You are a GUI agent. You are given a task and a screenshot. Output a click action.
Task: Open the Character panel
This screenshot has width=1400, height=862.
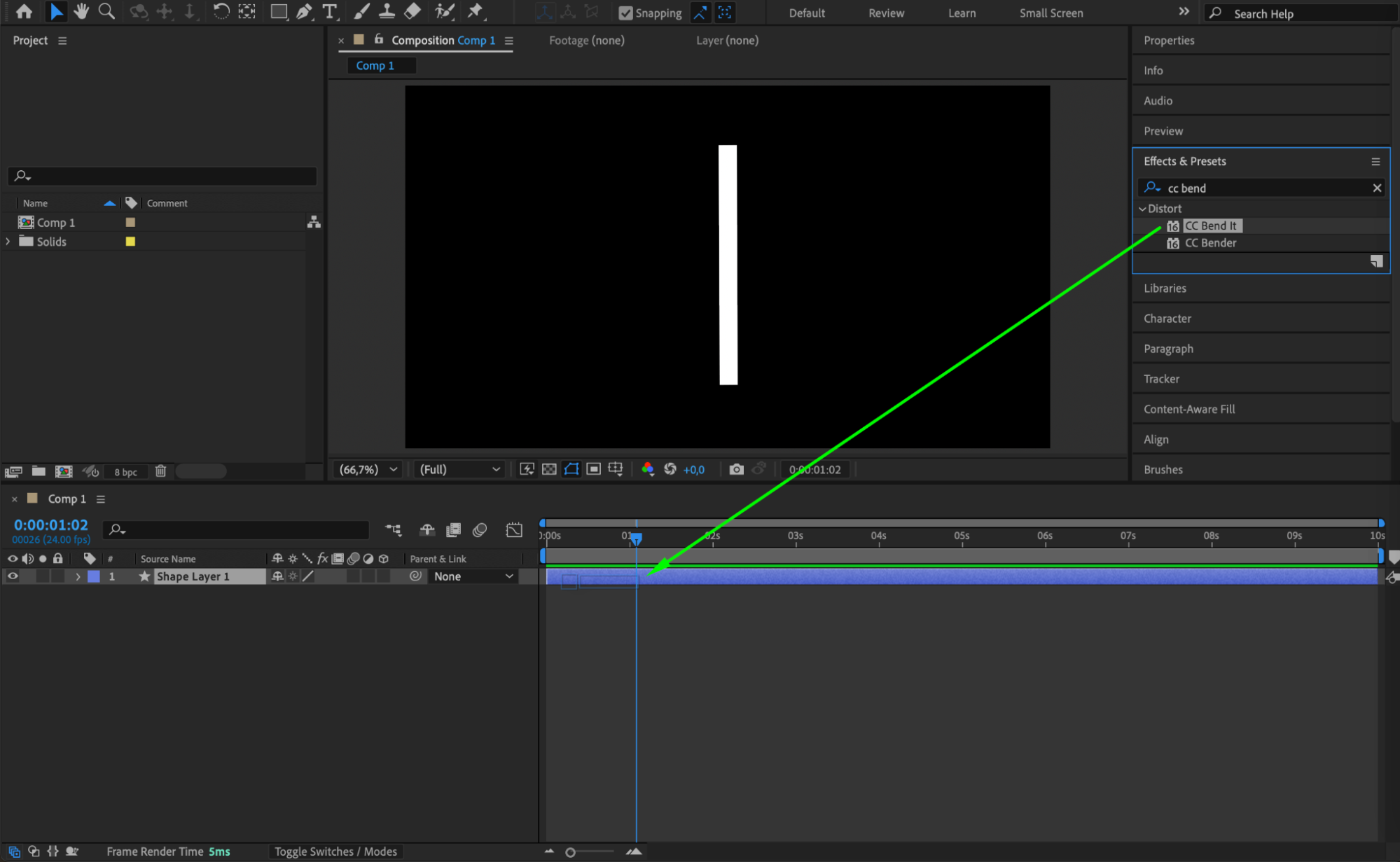click(1167, 319)
